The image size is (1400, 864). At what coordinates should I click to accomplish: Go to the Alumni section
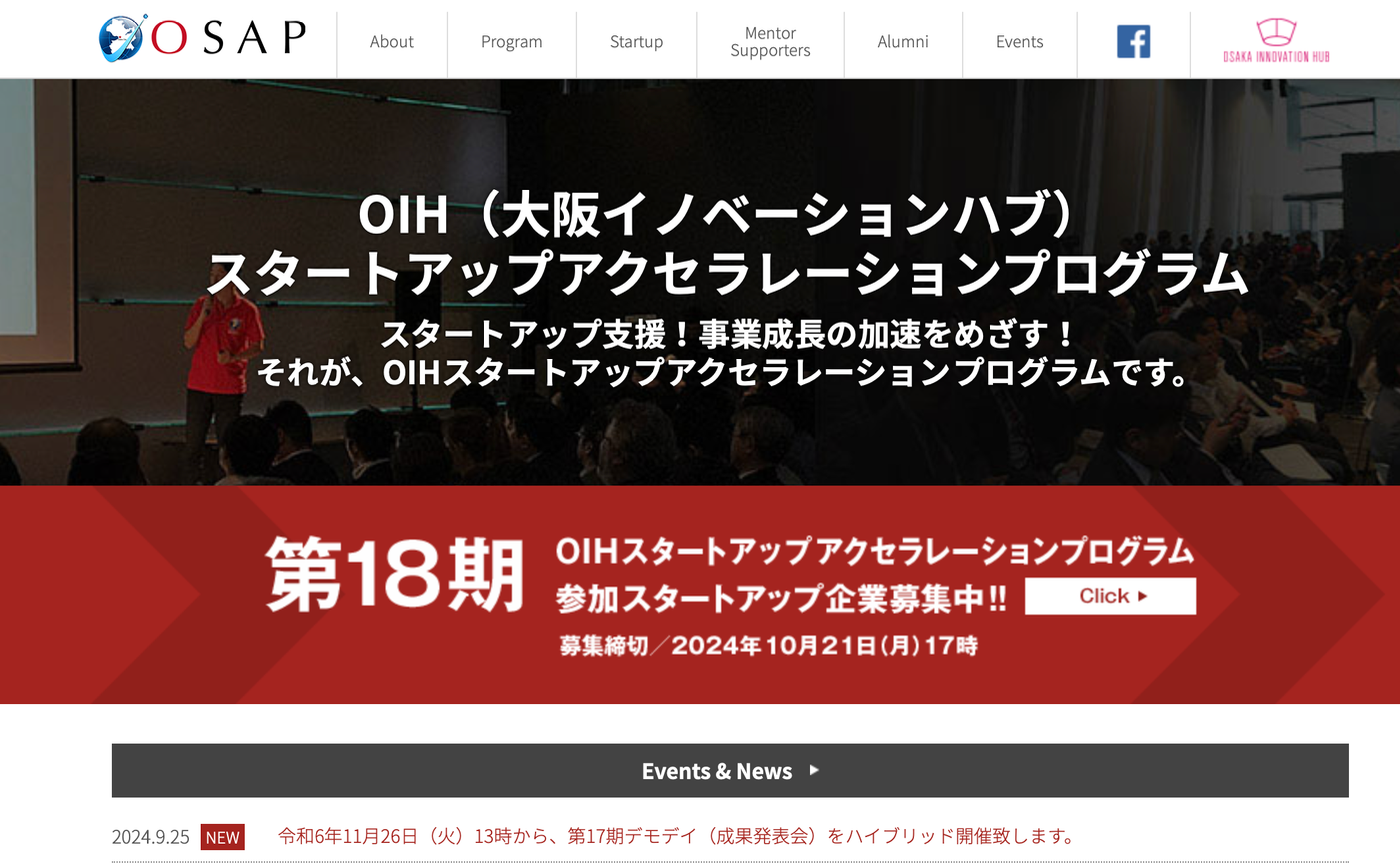click(x=903, y=42)
